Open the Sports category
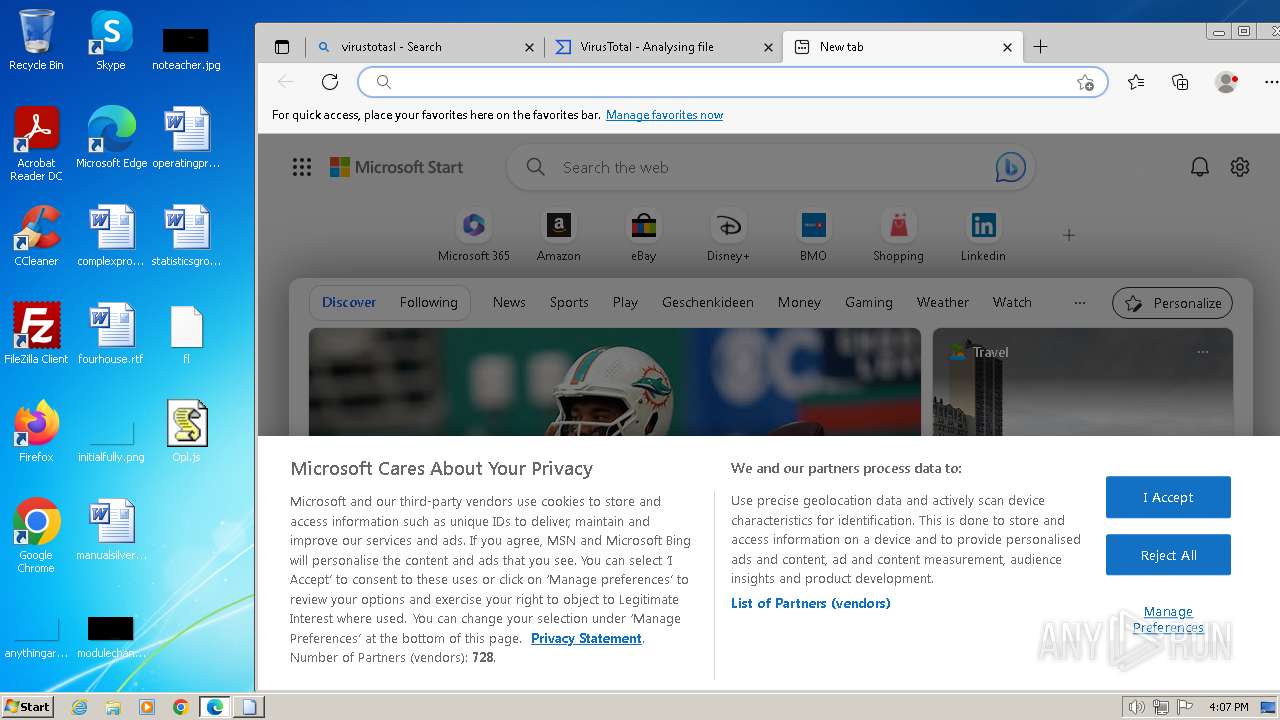1280x720 pixels. pos(569,302)
